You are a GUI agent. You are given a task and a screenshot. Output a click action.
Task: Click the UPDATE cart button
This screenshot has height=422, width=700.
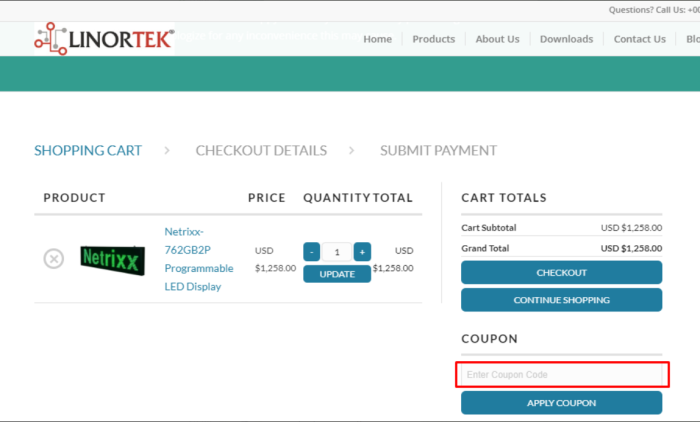pos(337,274)
